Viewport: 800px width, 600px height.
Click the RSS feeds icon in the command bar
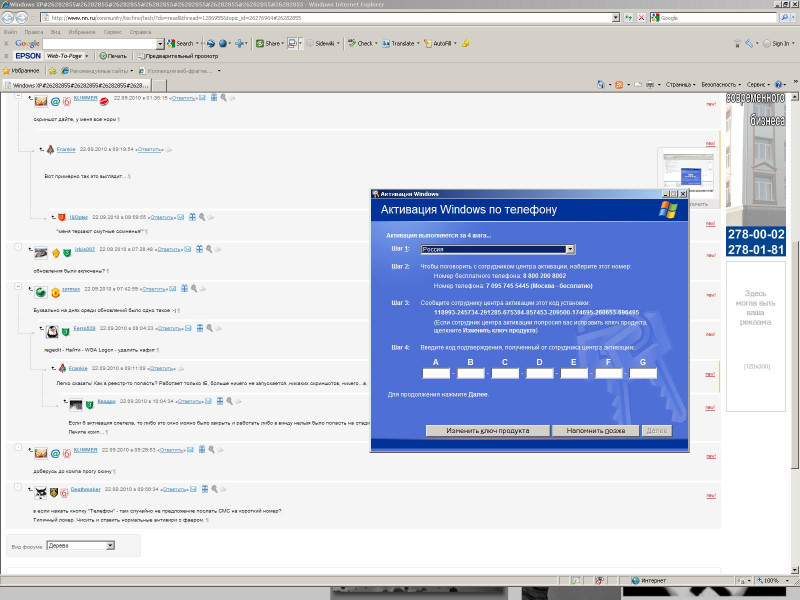pos(619,84)
